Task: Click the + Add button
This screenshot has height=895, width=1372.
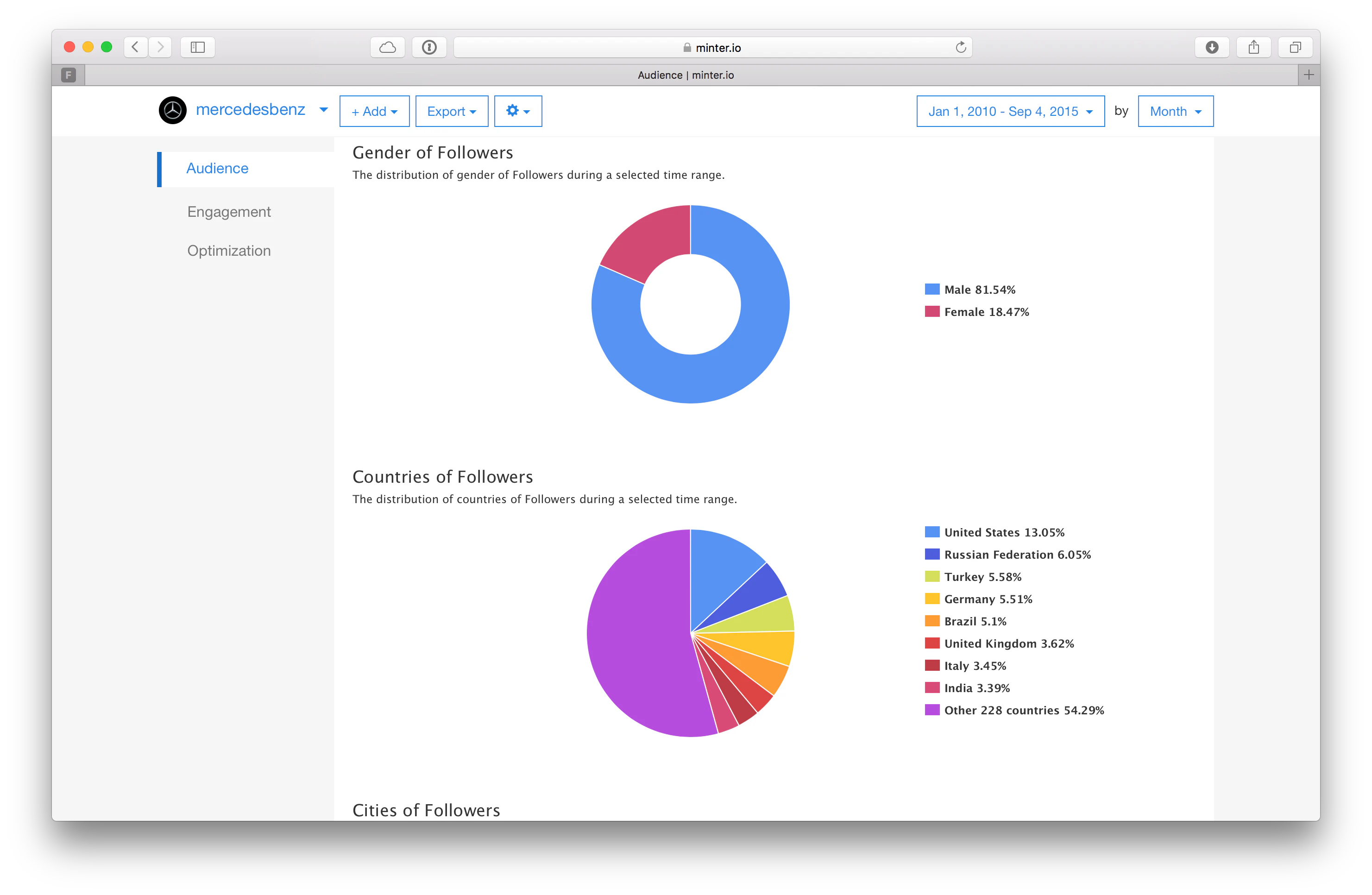Action: 374,111
